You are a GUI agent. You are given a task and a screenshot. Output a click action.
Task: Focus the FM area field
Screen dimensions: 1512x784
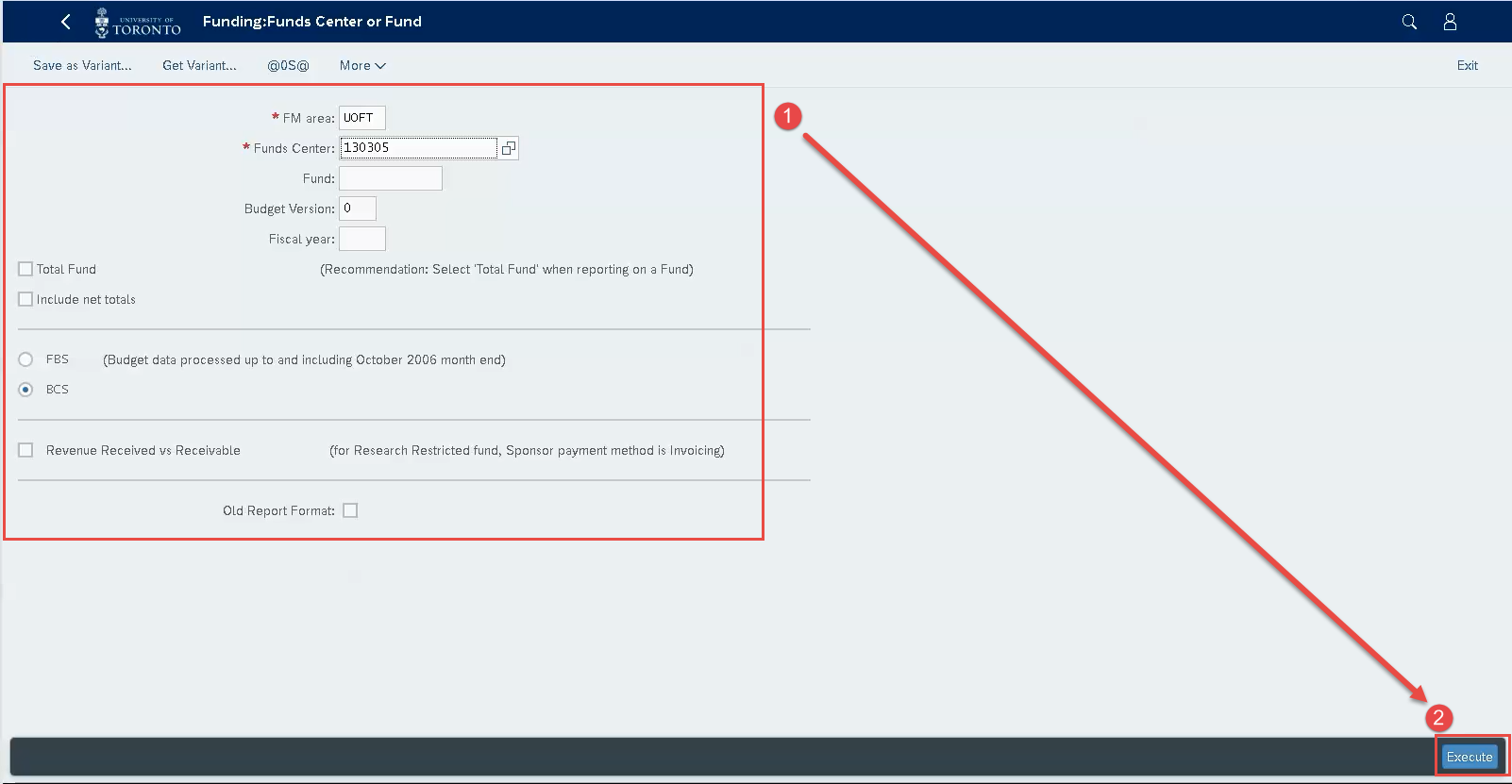coord(362,118)
